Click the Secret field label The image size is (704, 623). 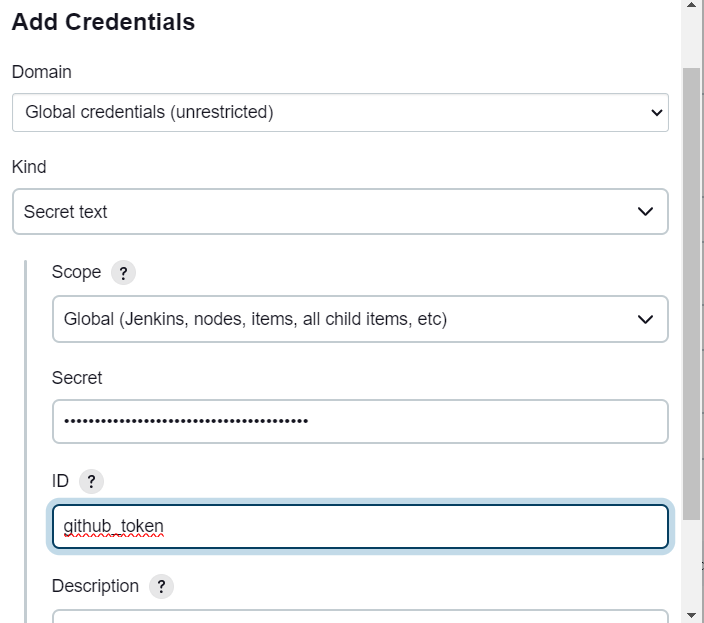coord(77,378)
